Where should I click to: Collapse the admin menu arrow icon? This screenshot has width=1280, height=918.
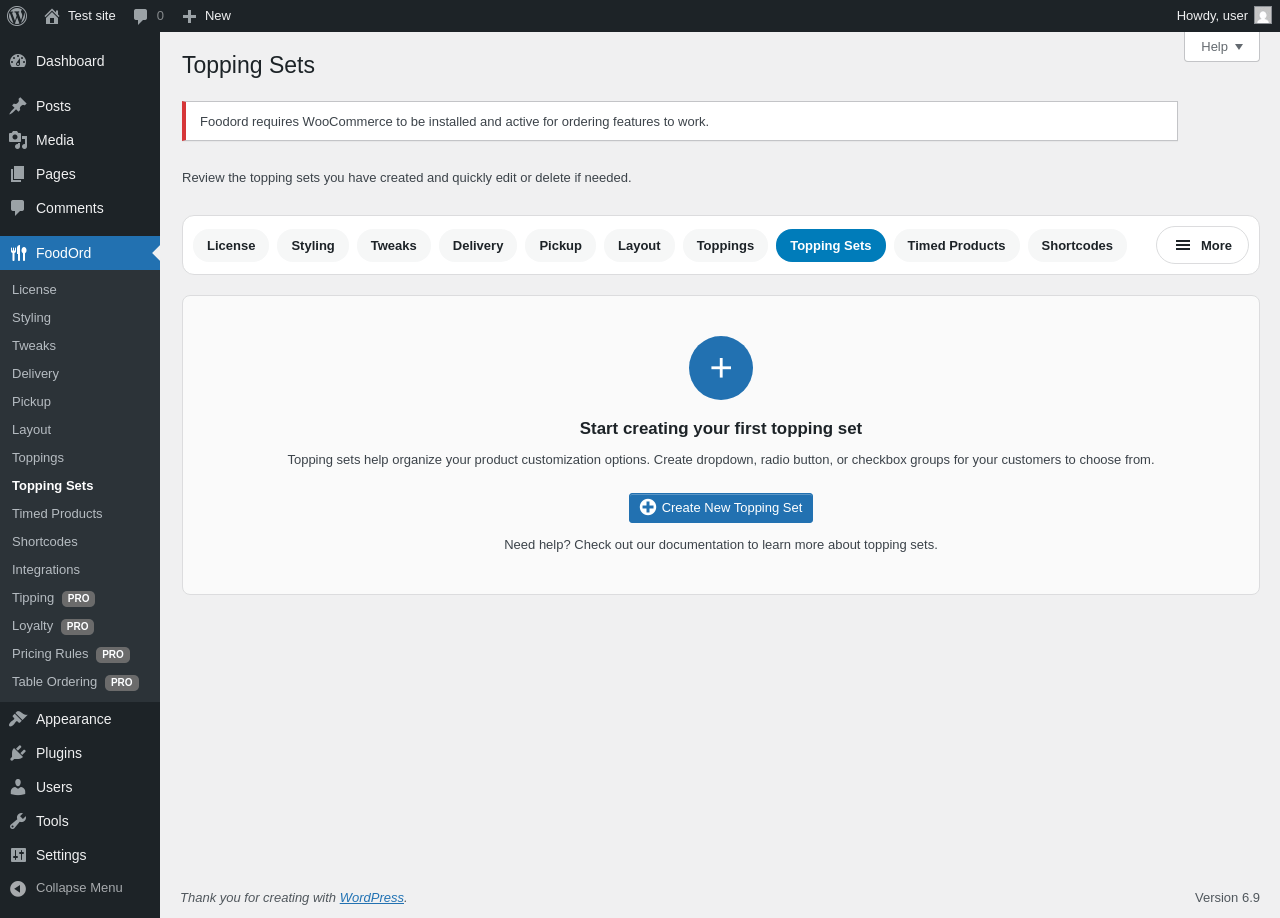pos(18,888)
